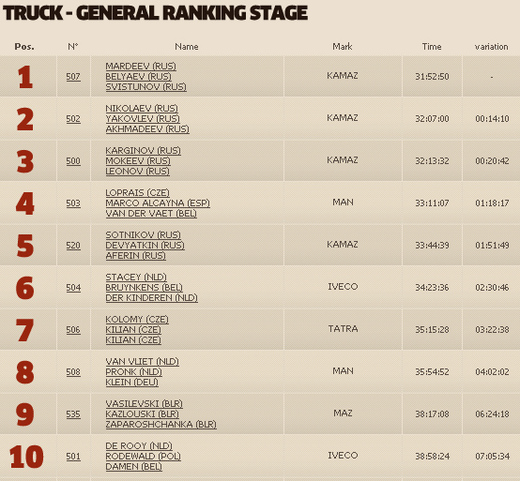
Task: Open the NIKOLAEV (RUS) driver link
Action: click(x=142, y=108)
